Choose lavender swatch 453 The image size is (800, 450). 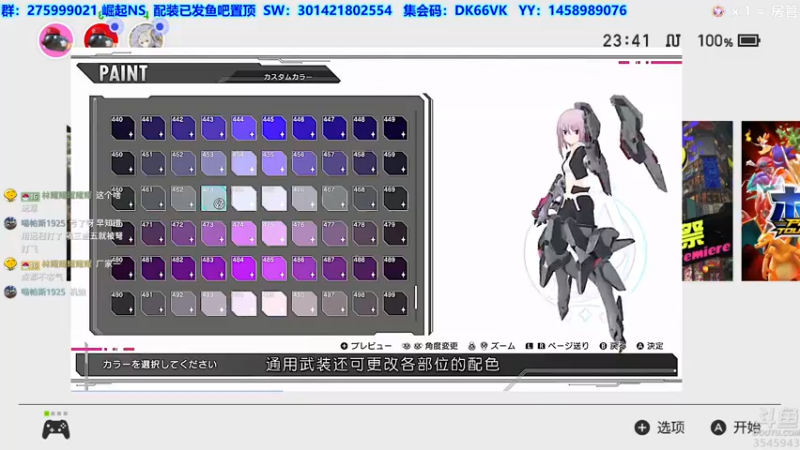(x=213, y=163)
